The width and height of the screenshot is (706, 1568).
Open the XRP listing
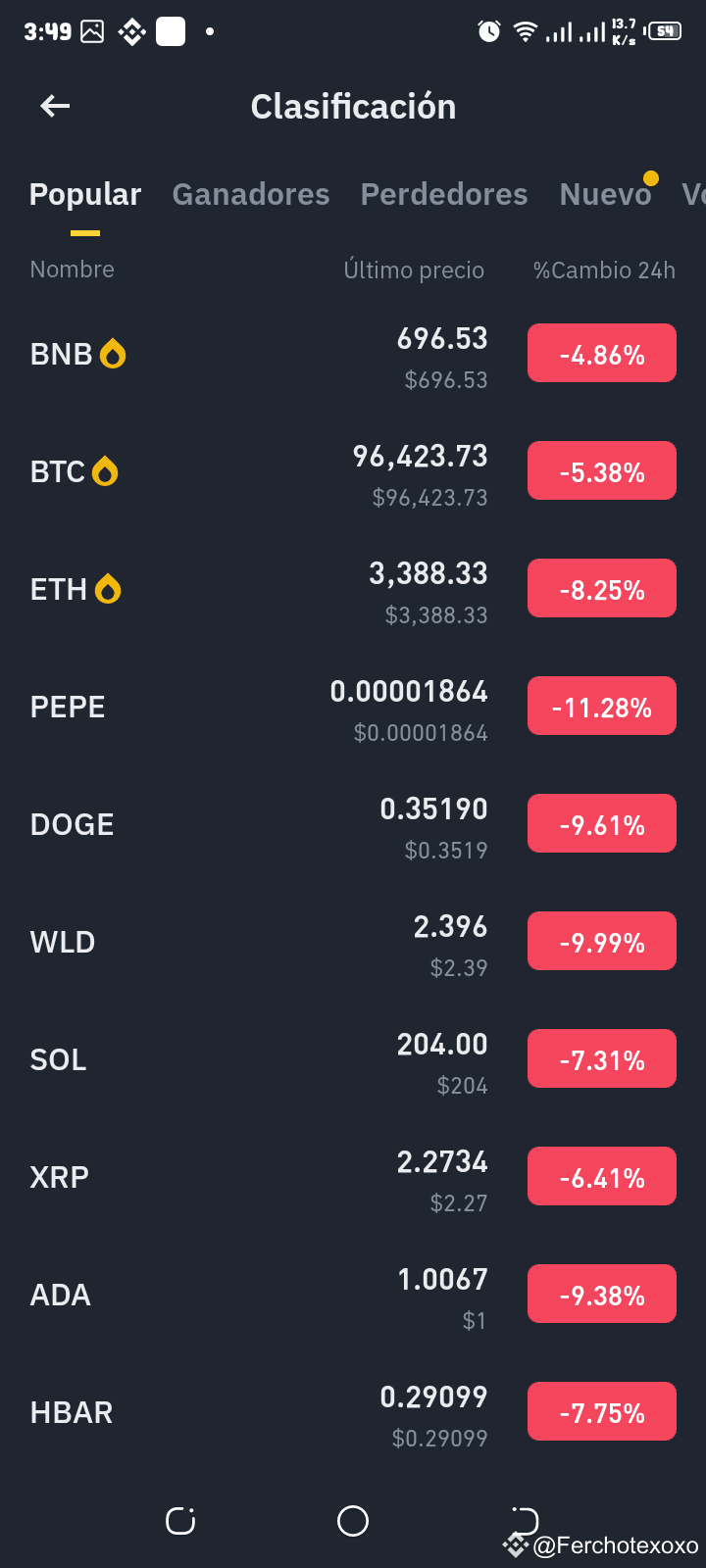point(353,1177)
